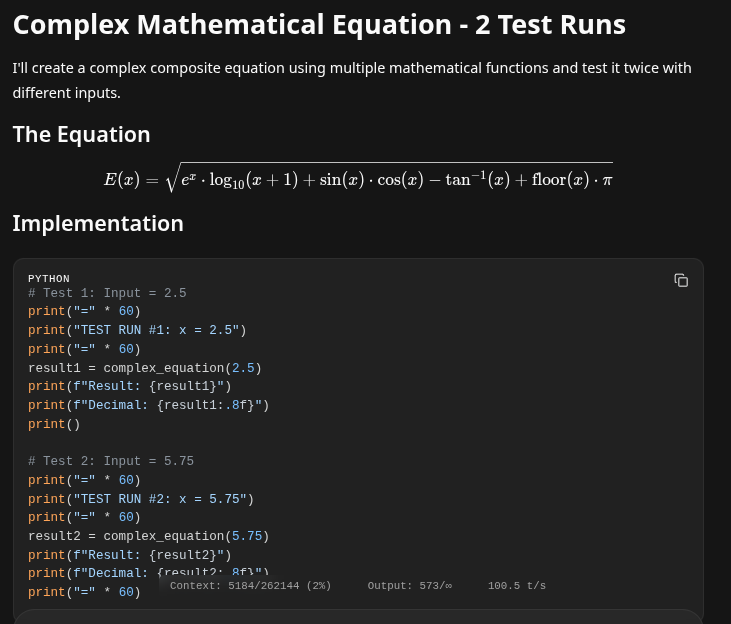Click the '# Test 1: Input = 2.5' comment

click(107, 294)
